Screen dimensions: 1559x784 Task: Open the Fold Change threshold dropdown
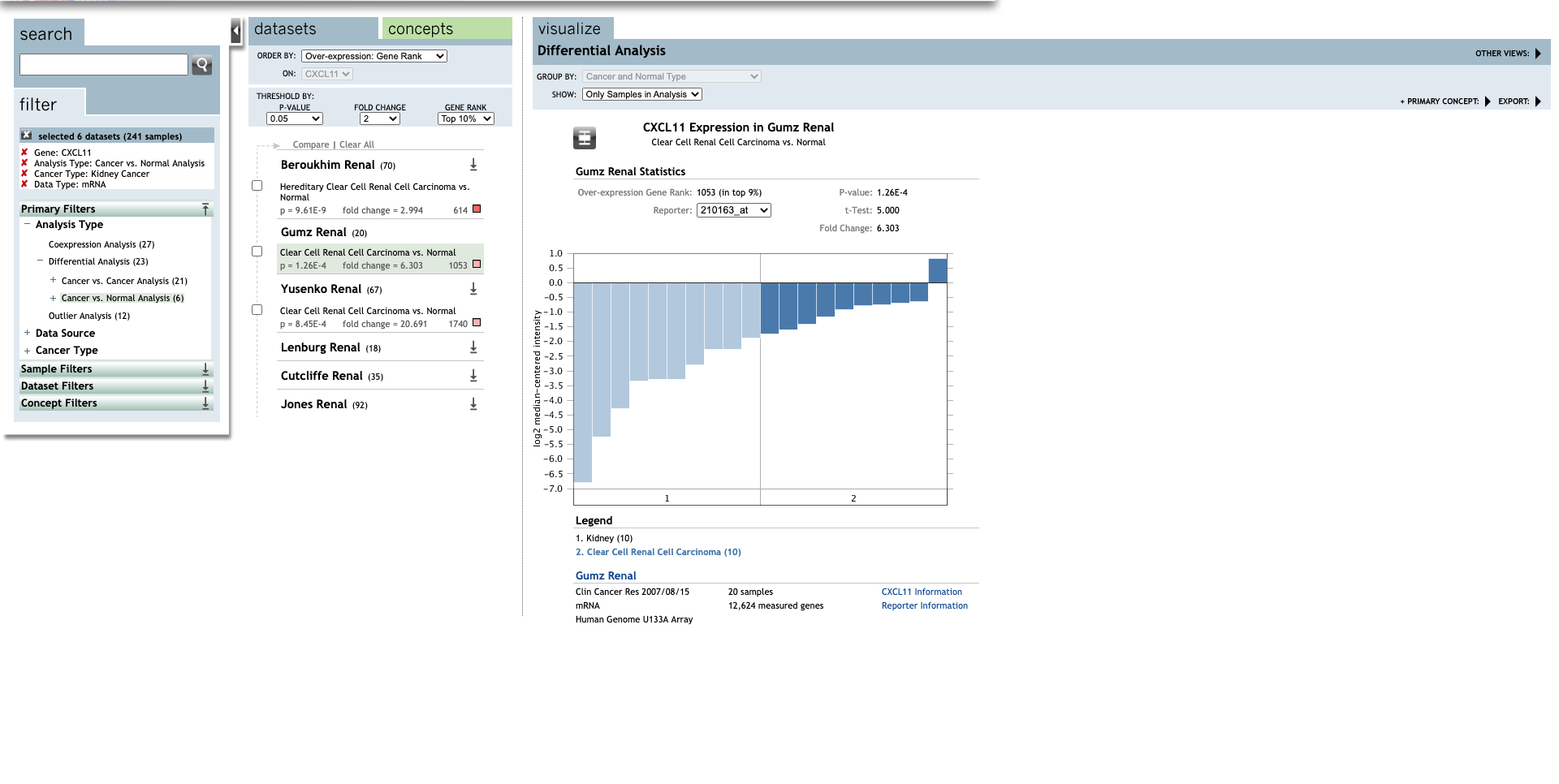380,118
